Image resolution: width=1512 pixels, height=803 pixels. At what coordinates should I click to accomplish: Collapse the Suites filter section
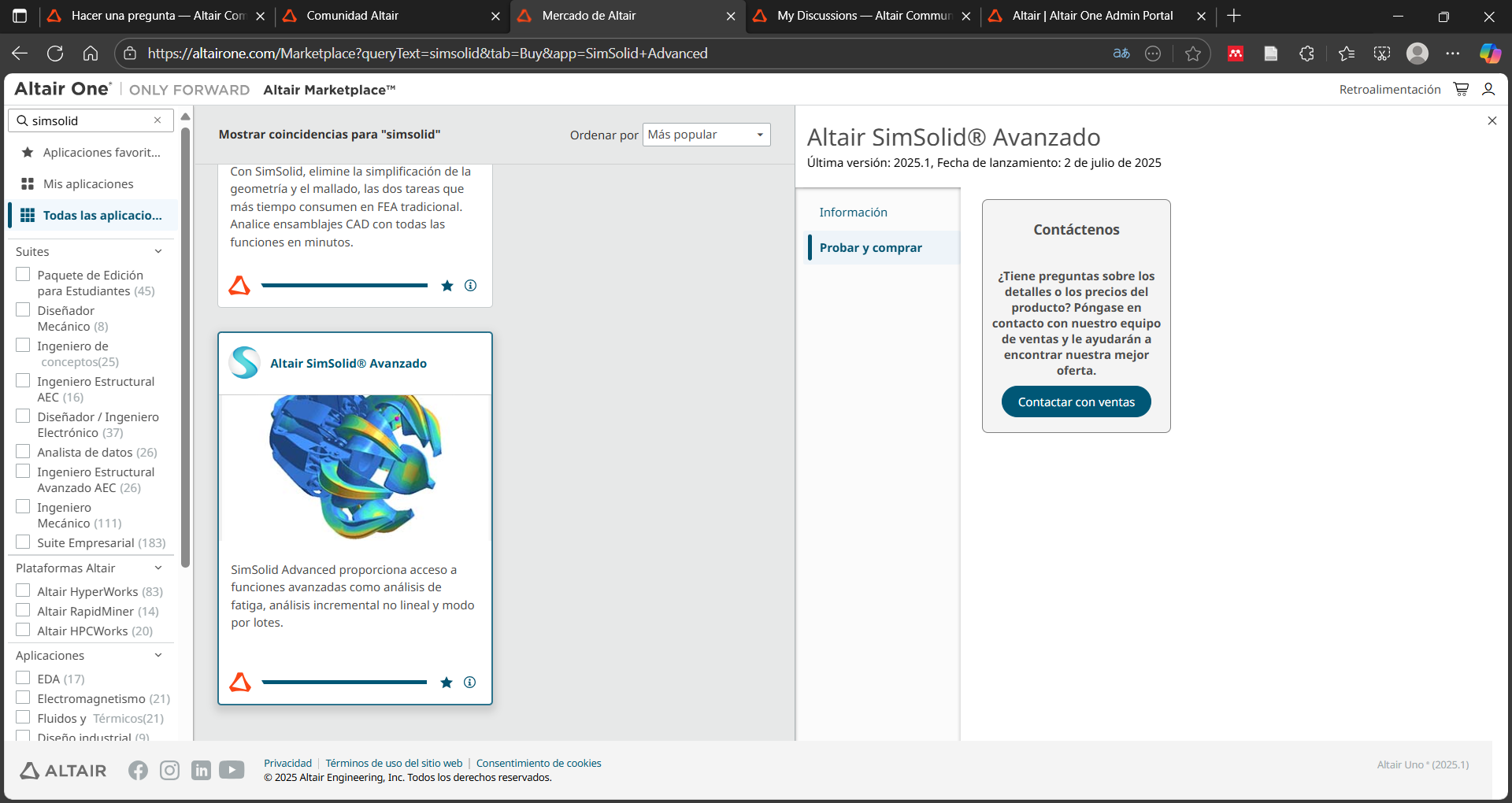(158, 252)
